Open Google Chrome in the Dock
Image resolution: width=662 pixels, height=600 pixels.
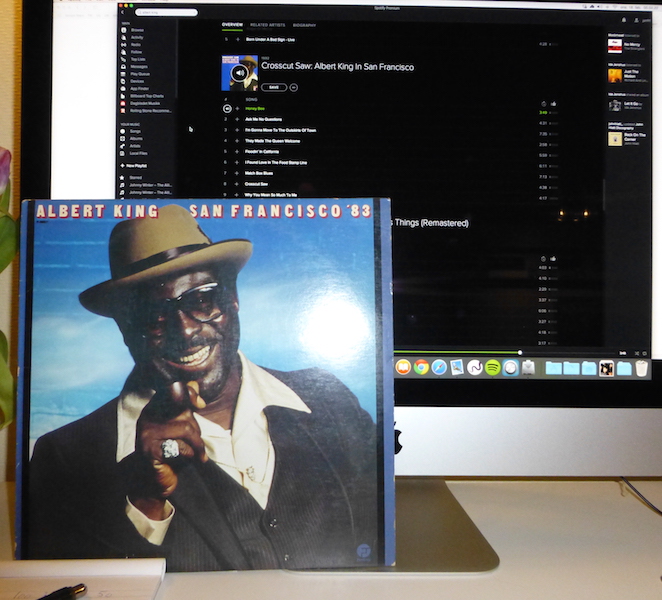pos(421,368)
